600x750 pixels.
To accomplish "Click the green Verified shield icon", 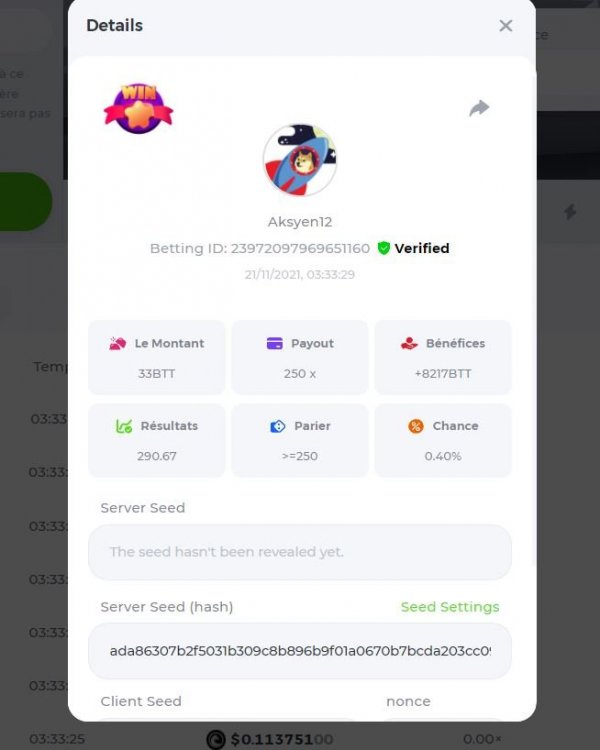I will 383,248.
